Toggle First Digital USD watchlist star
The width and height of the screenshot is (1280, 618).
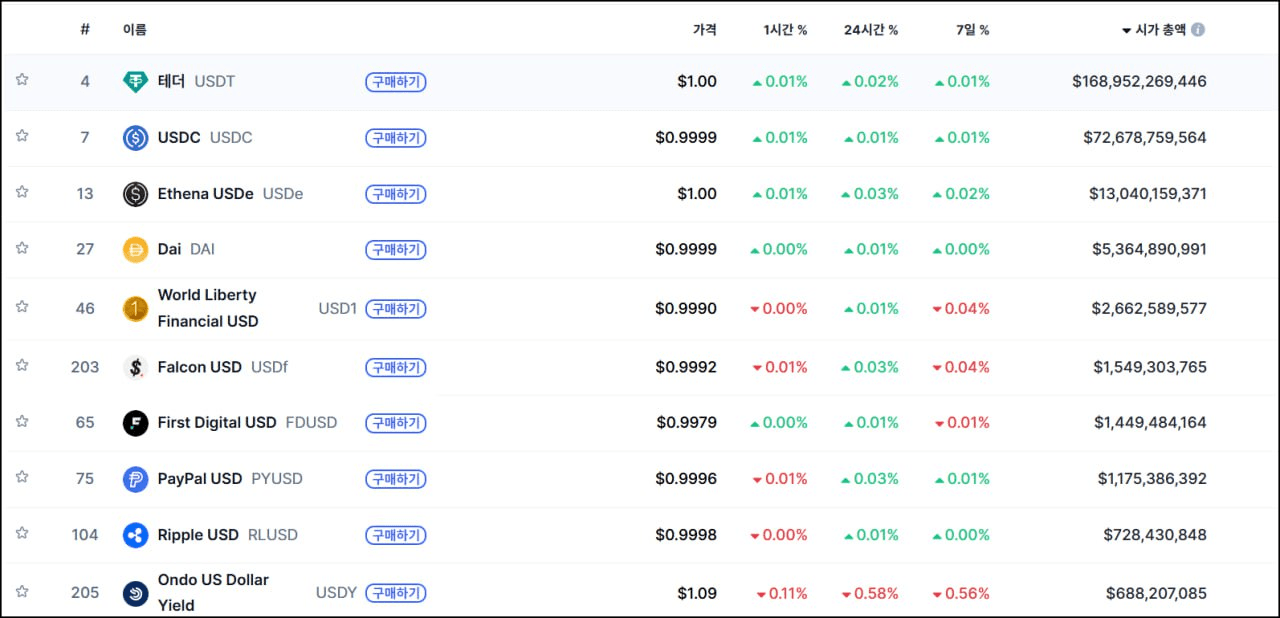pos(22,421)
